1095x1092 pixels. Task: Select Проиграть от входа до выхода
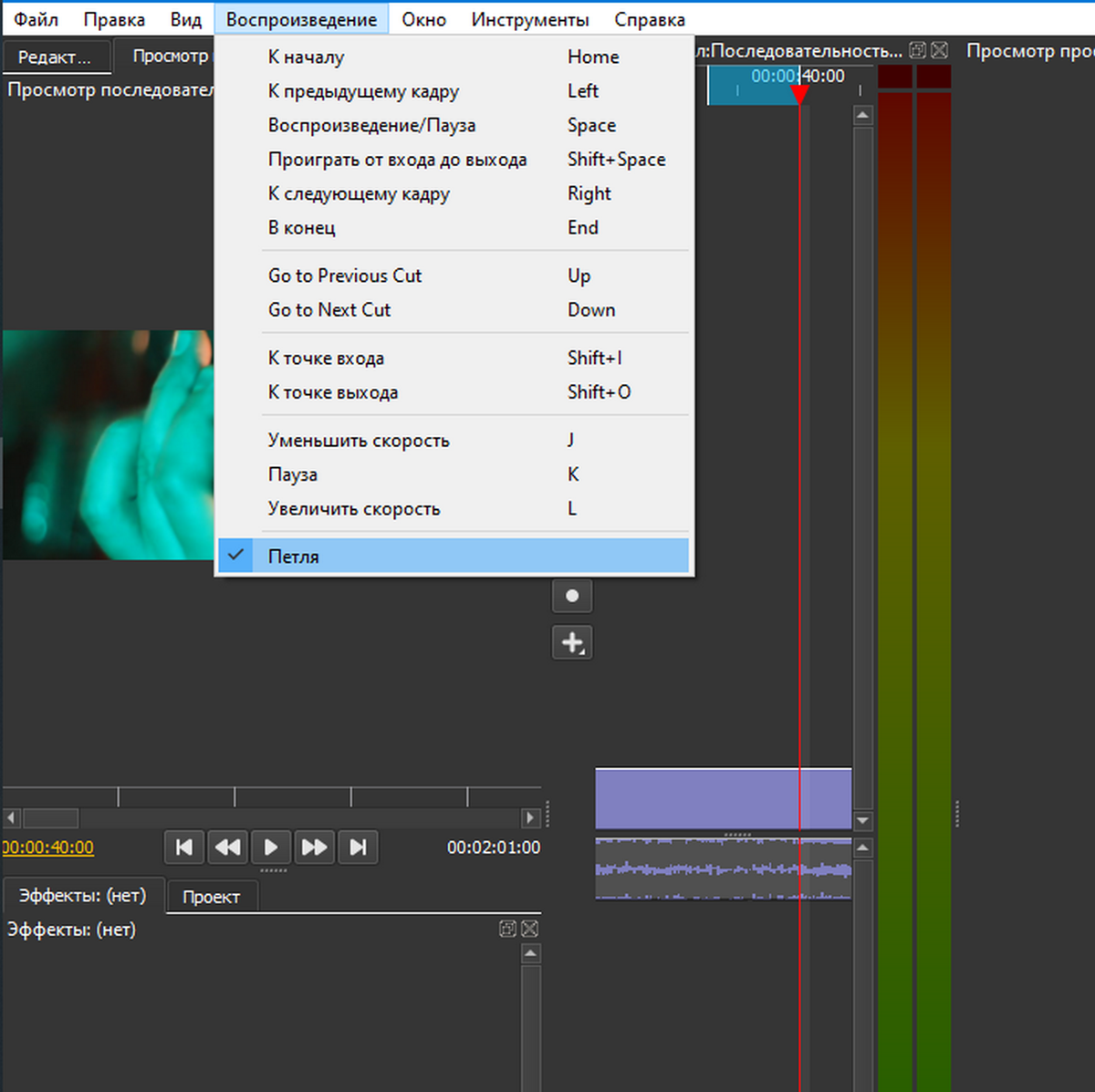click(x=454, y=160)
